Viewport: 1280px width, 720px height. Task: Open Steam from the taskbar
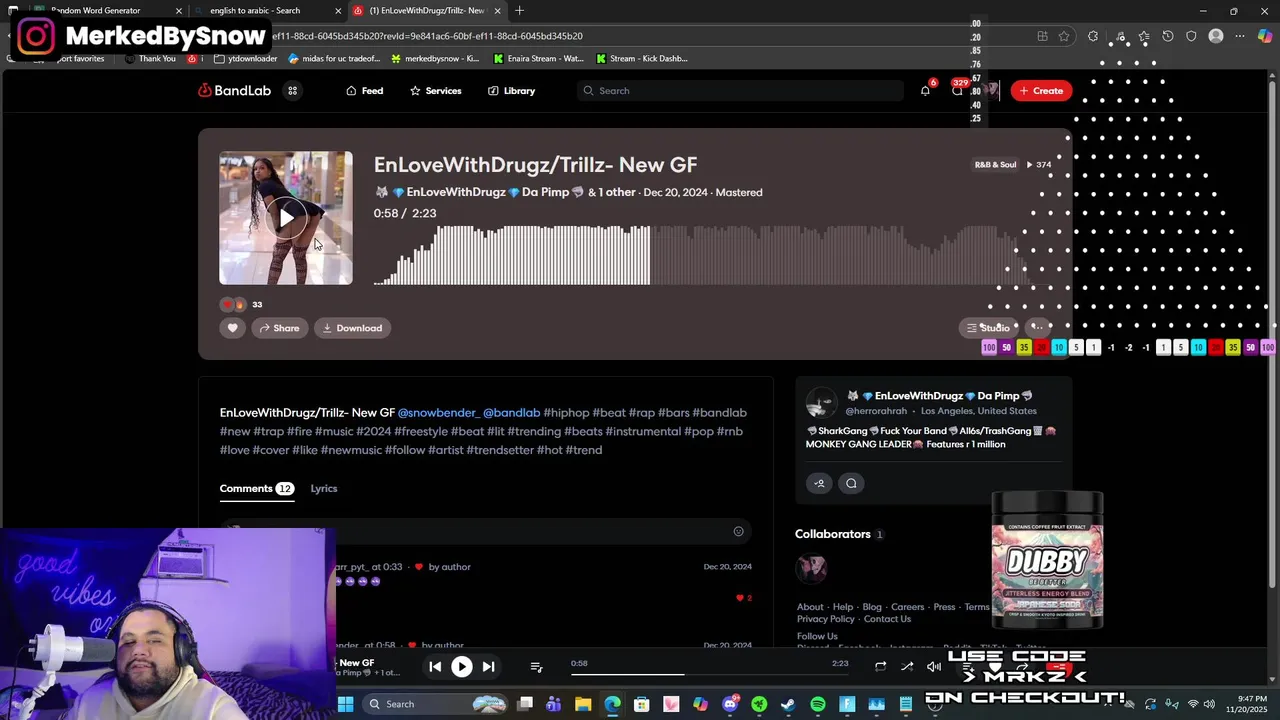pos(788,704)
